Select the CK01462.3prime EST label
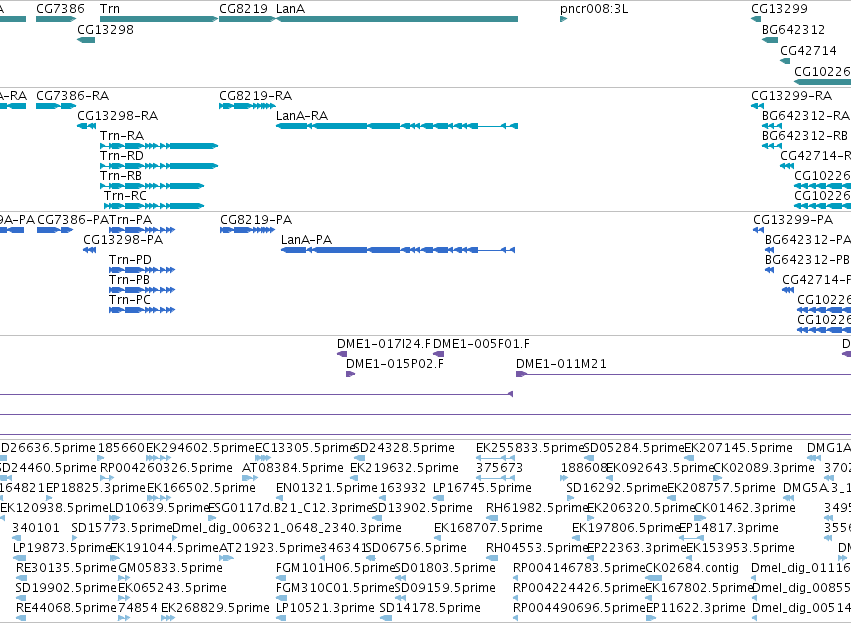 (x=745, y=508)
